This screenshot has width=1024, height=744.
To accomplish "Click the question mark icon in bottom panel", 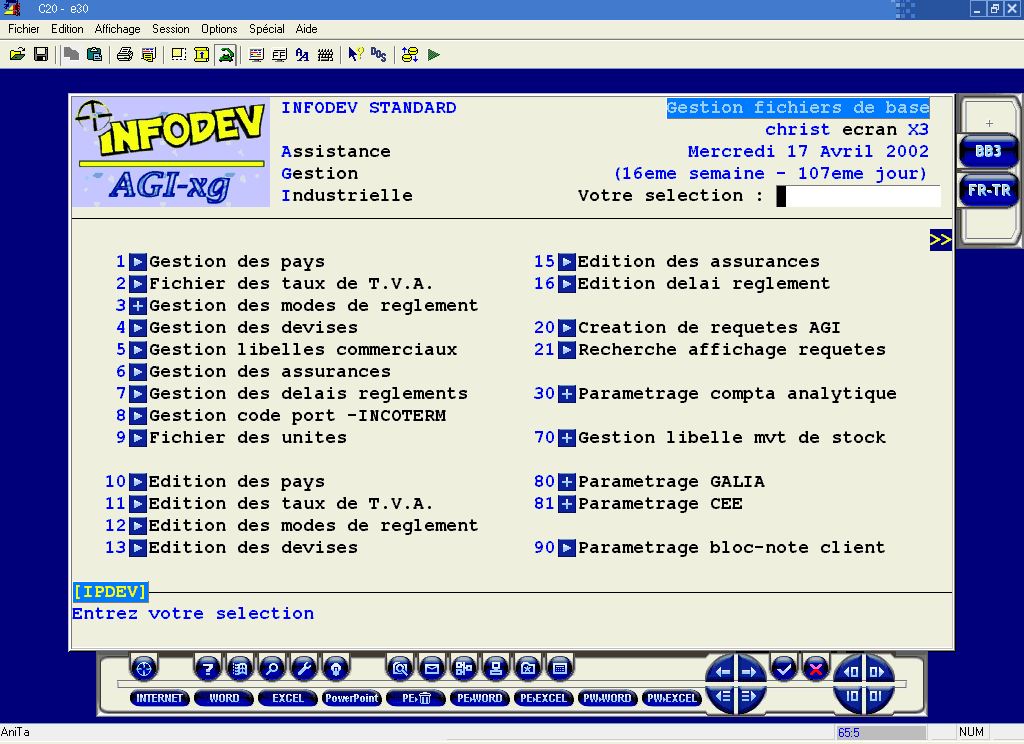I will click(x=208, y=668).
